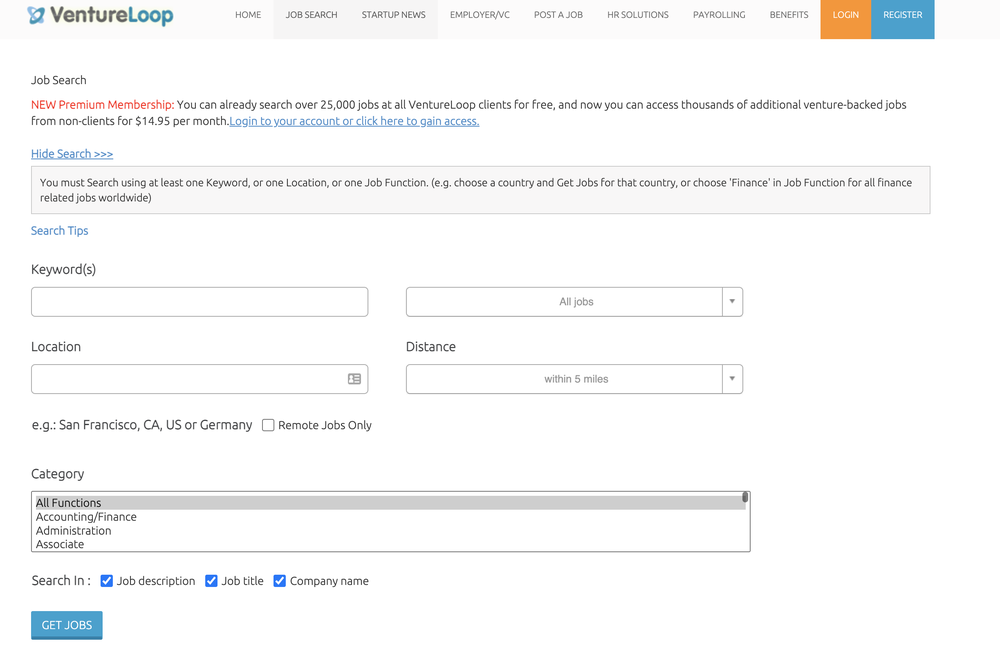Click the VentureLoop logo icon
This screenshot has height=649, width=1000.
[x=37, y=15]
